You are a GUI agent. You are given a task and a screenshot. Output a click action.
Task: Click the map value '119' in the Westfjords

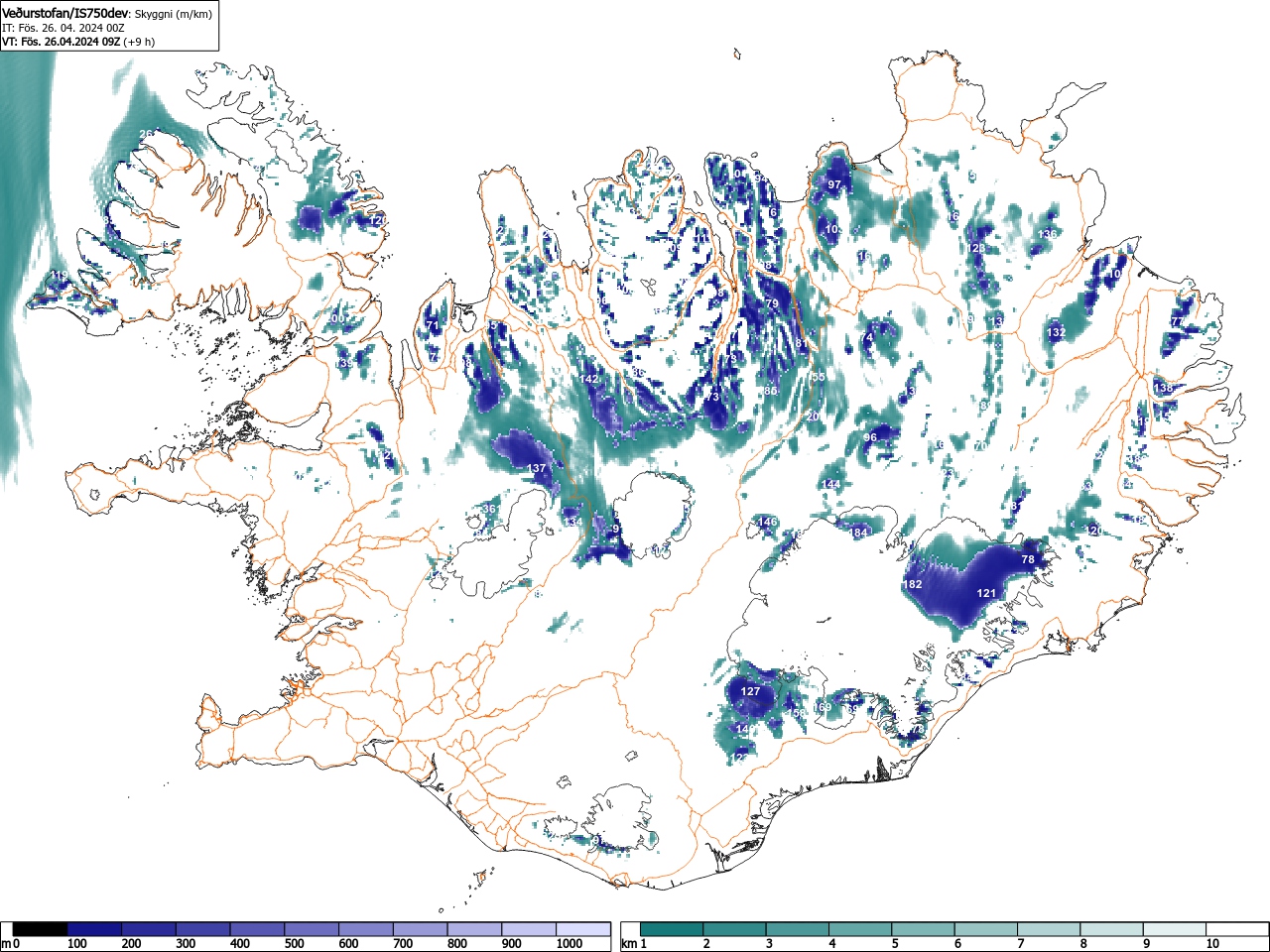tap(59, 276)
